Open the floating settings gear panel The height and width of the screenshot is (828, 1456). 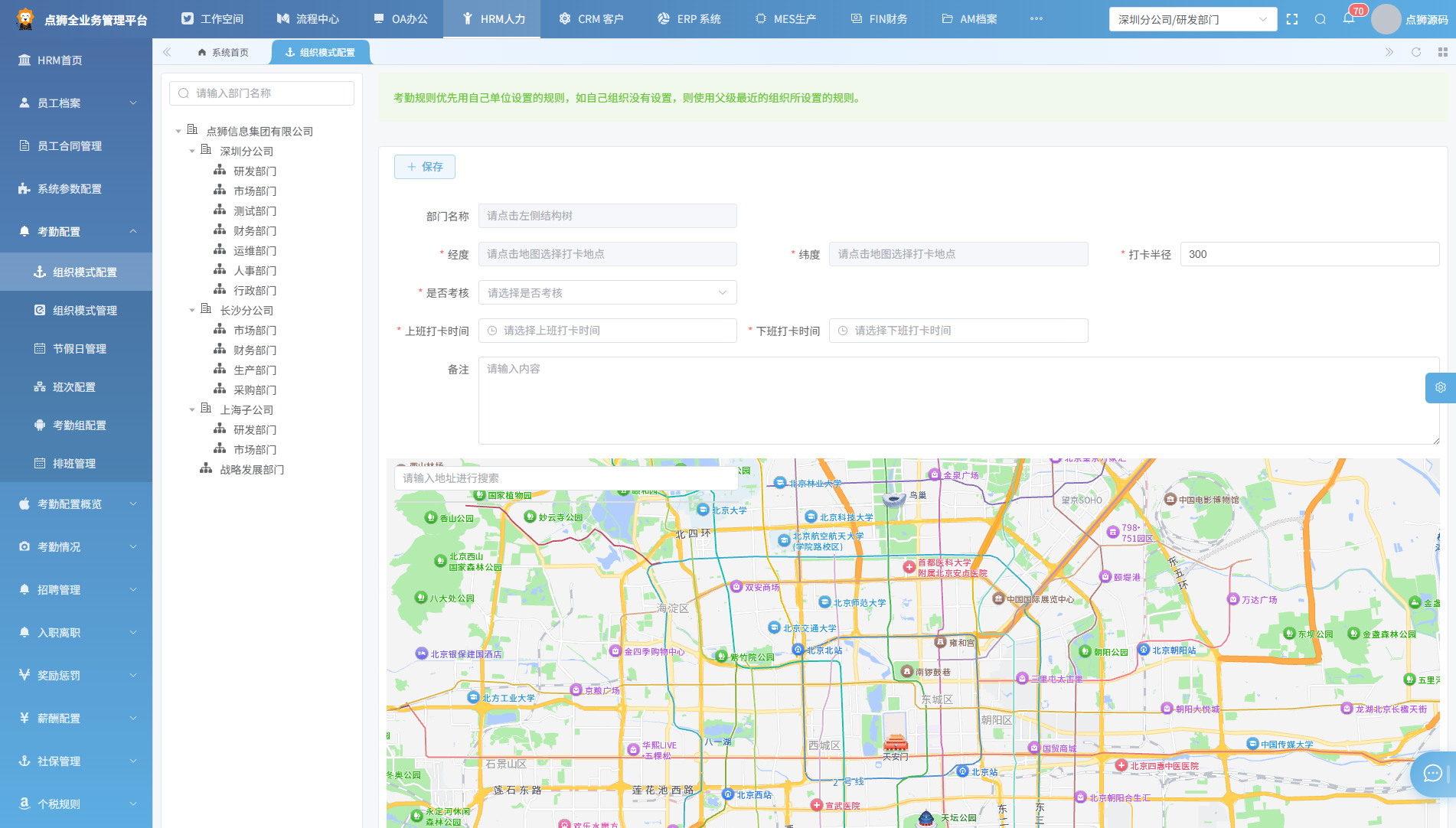tap(1441, 387)
